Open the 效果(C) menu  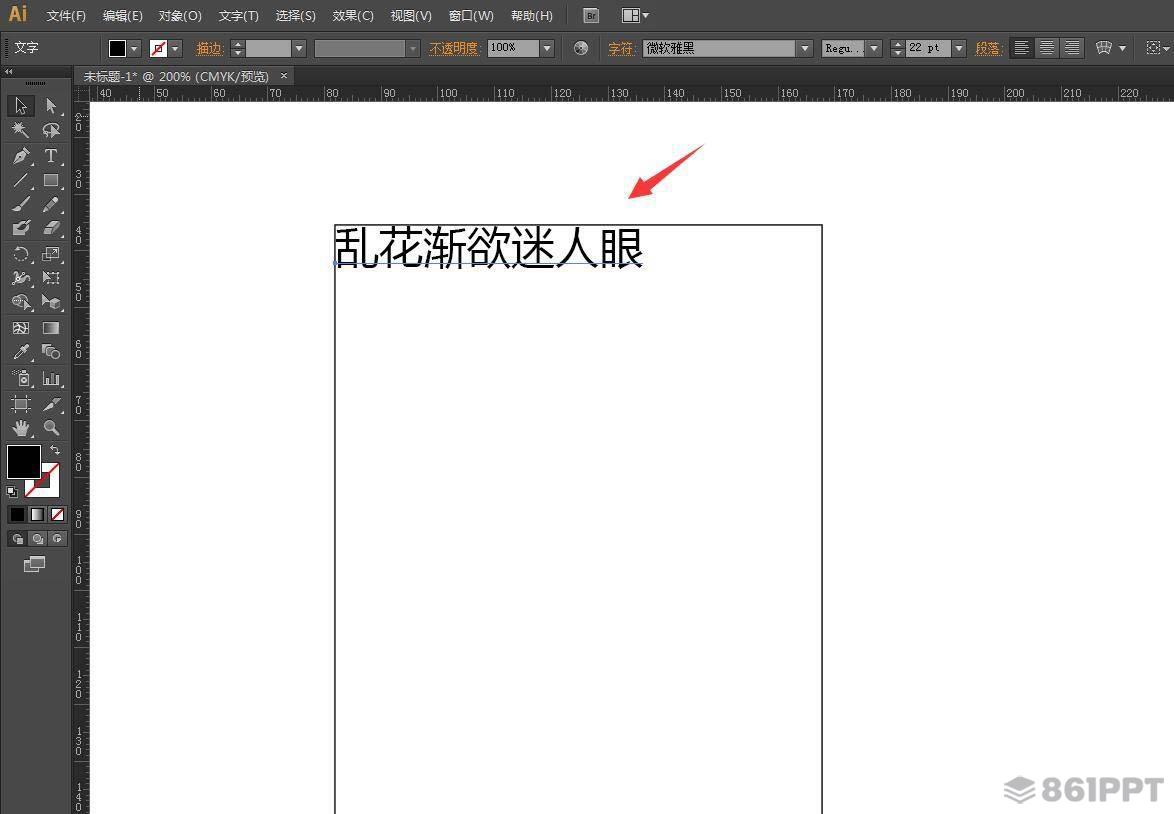click(x=353, y=16)
